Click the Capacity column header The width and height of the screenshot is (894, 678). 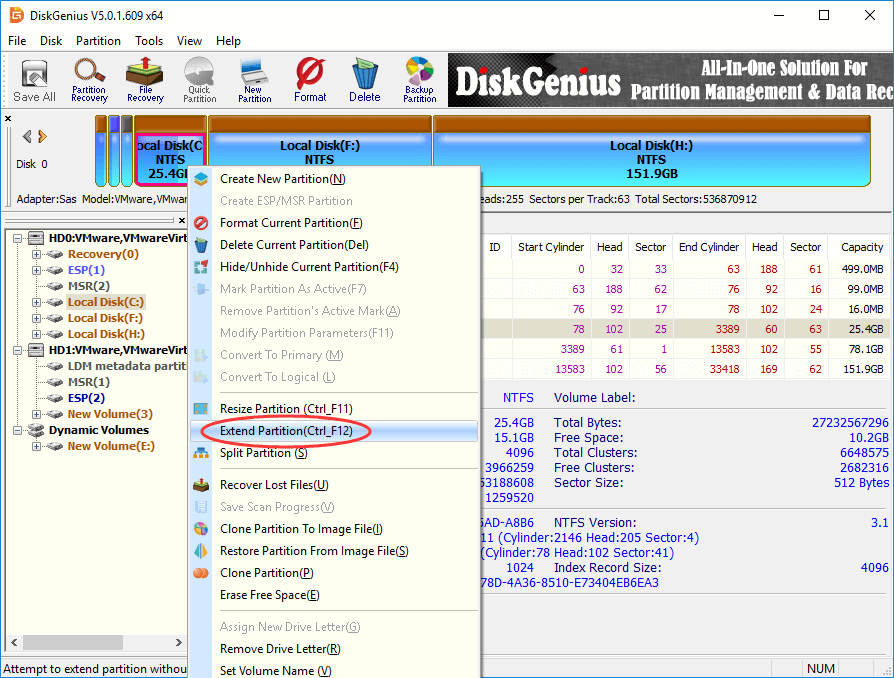pyautogui.click(x=861, y=247)
